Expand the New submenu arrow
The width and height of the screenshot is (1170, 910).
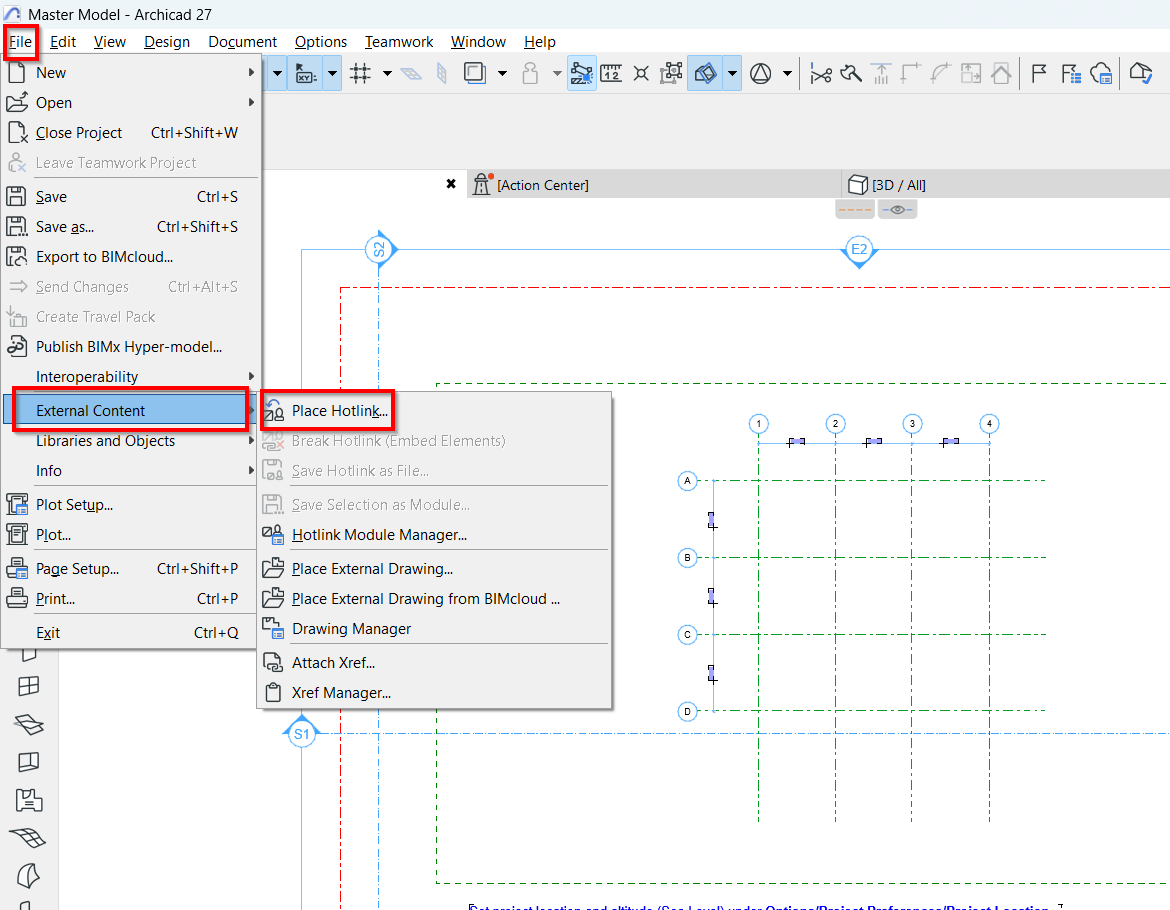tap(251, 73)
